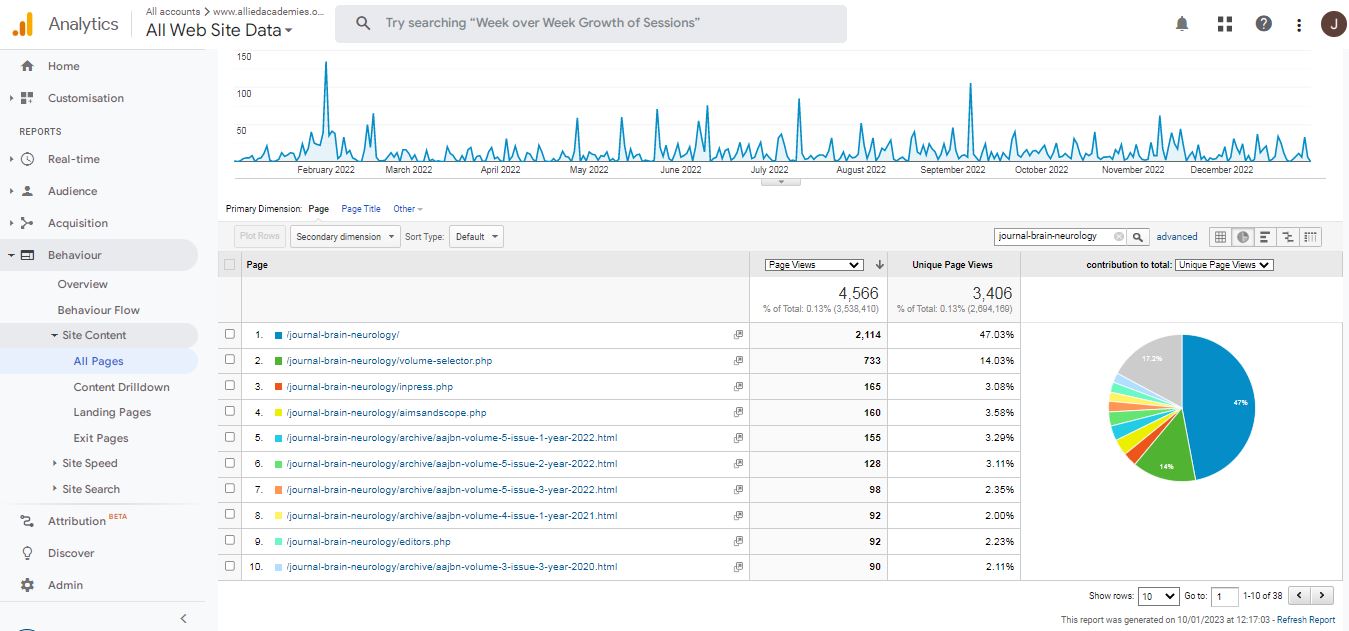Image resolution: width=1349 pixels, height=631 pixels.
Task: Click the magnifier button beside the table filter
Action: tap(1138, 237)
